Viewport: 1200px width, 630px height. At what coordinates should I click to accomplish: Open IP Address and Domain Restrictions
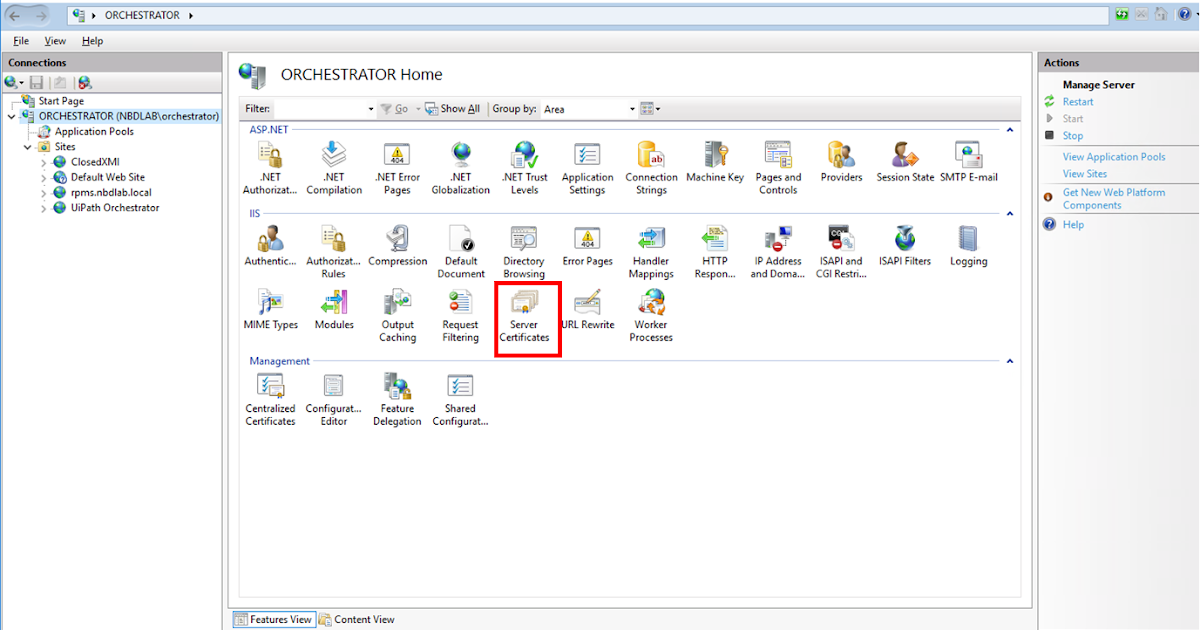click(x=778, y=252)
